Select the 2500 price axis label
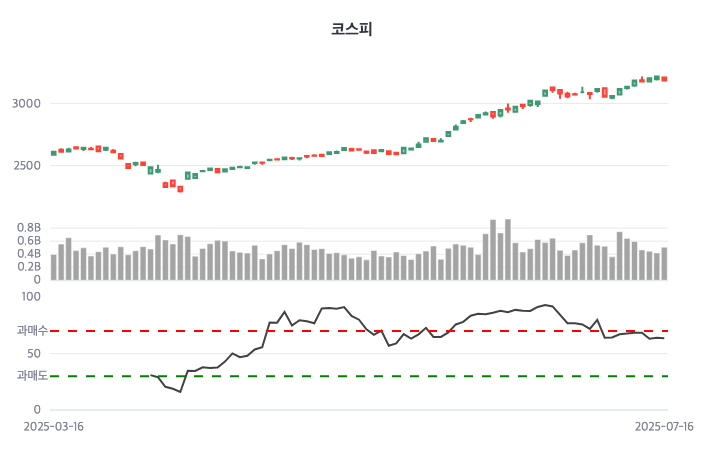 coord(26,166)
